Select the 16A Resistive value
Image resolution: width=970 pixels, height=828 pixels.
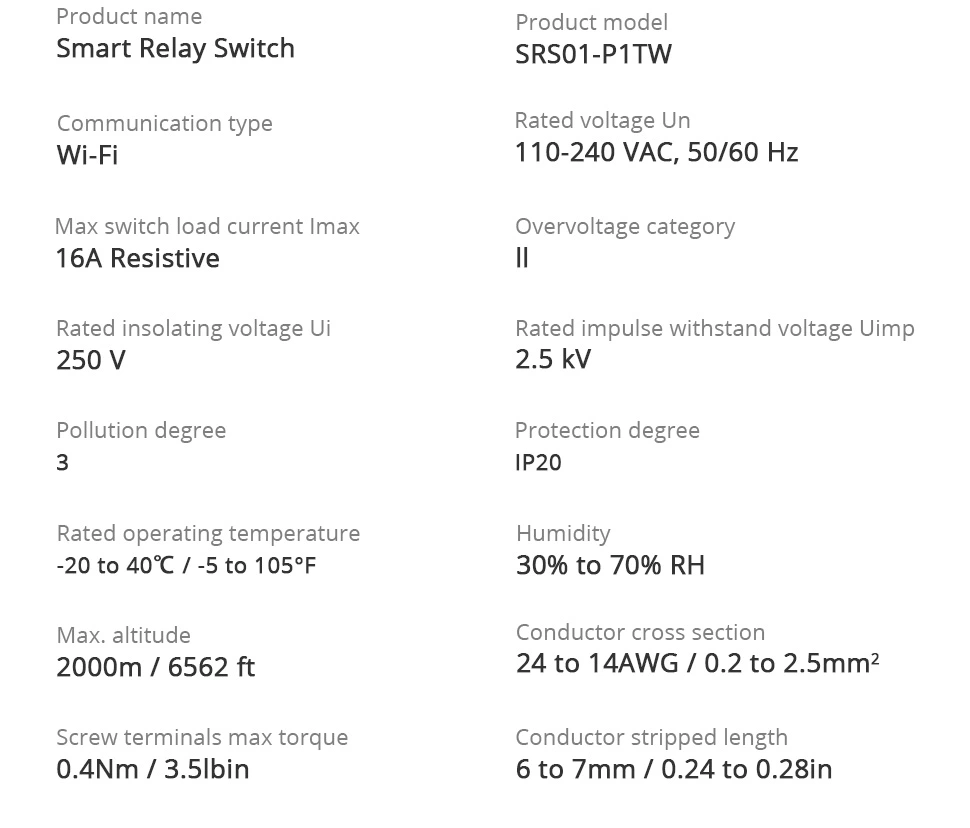137,258
